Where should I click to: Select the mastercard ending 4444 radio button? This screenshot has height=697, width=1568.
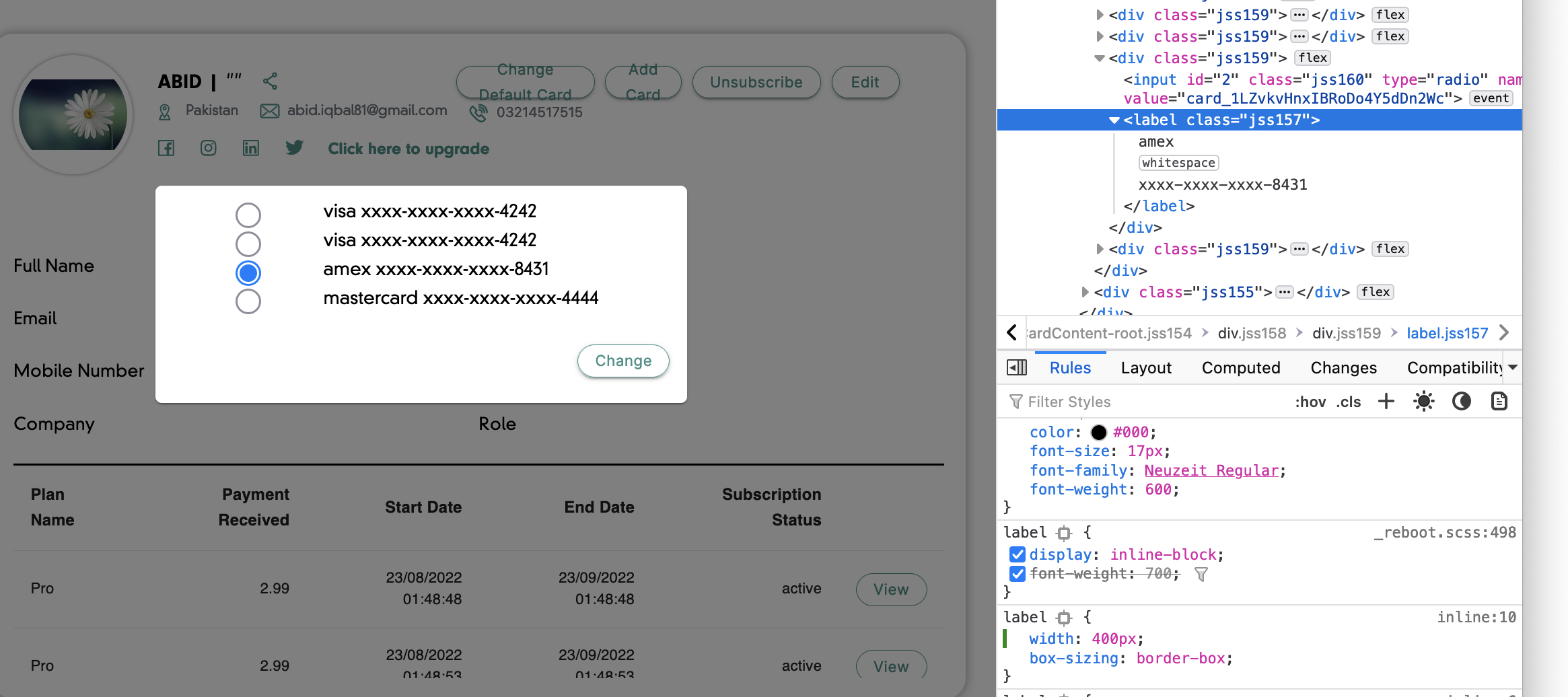(x=248, y=301)
